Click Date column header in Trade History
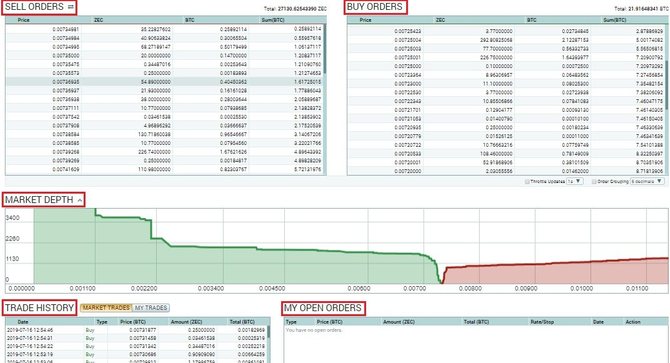The width and height of the screenshot is (670, 363). point(23,322)
